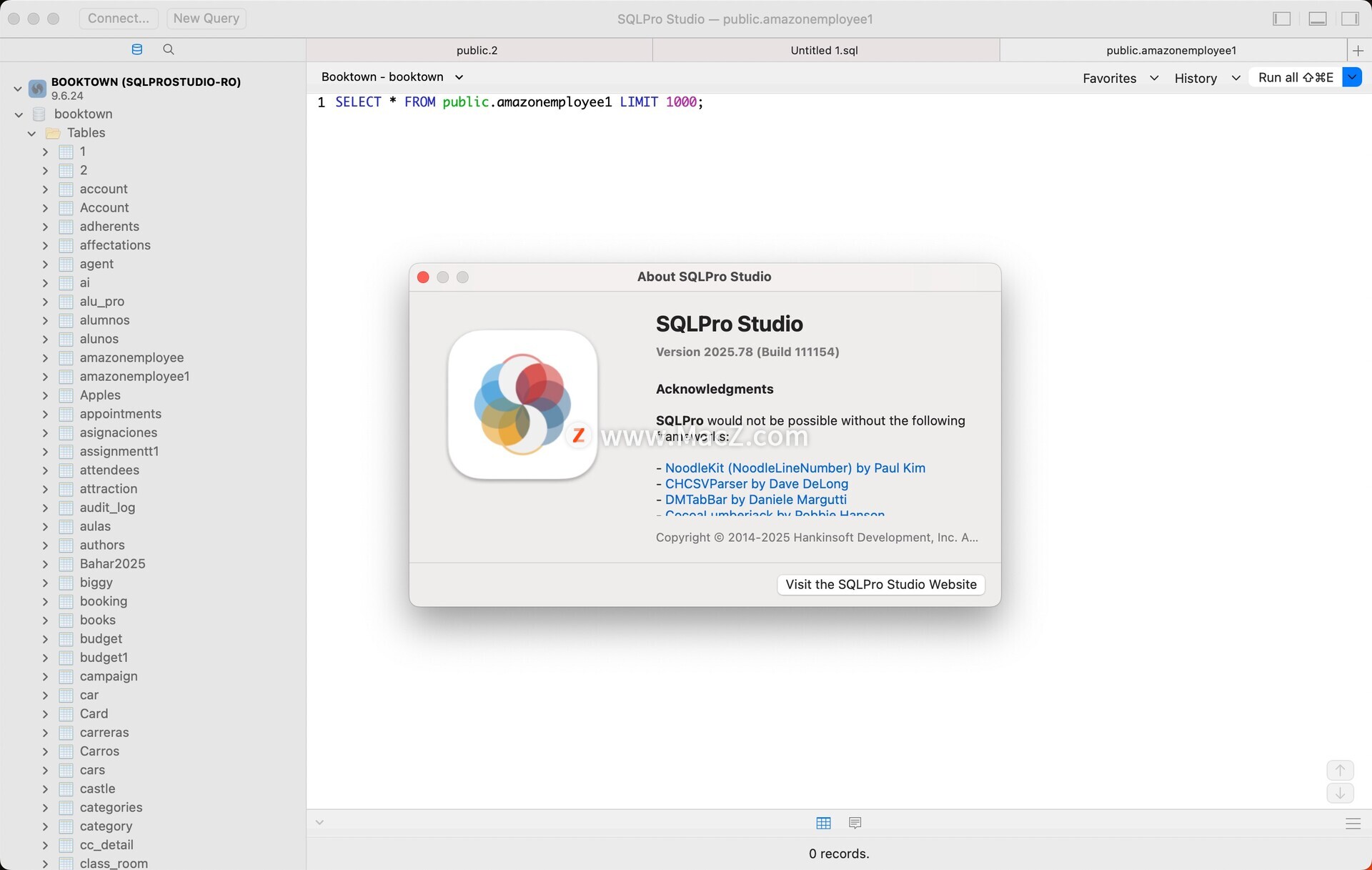Open Booktown - booktown connection selector

(x=392, y=76)
